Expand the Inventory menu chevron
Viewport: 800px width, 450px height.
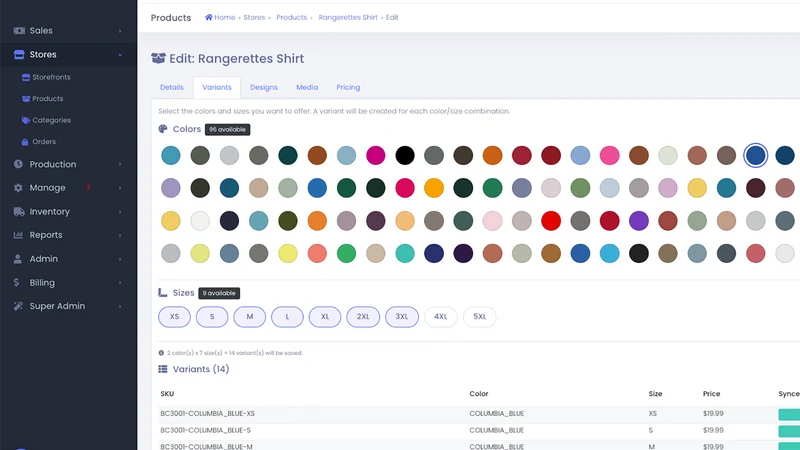click(x=120, y=212)
